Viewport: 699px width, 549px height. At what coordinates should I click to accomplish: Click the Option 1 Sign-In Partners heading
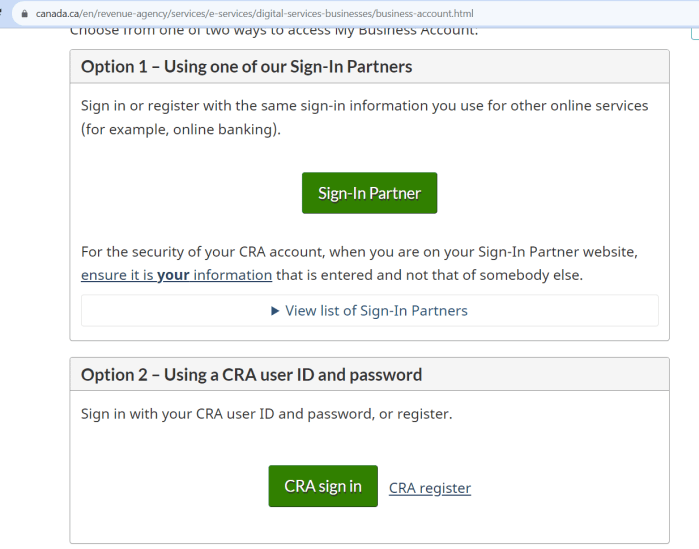tap(246, 67)
